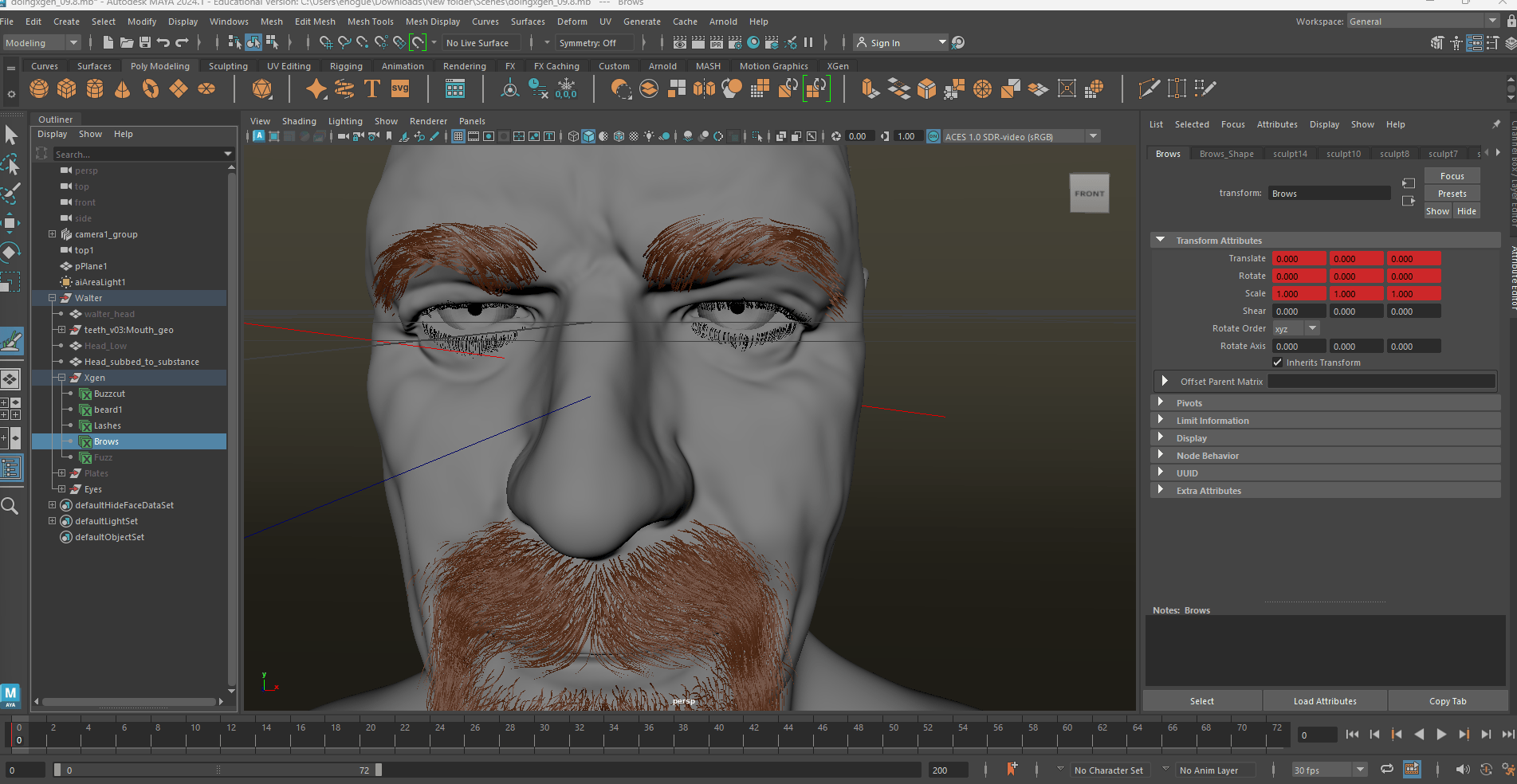
Task: Click the Save scene icon
Action: (145, 42)
